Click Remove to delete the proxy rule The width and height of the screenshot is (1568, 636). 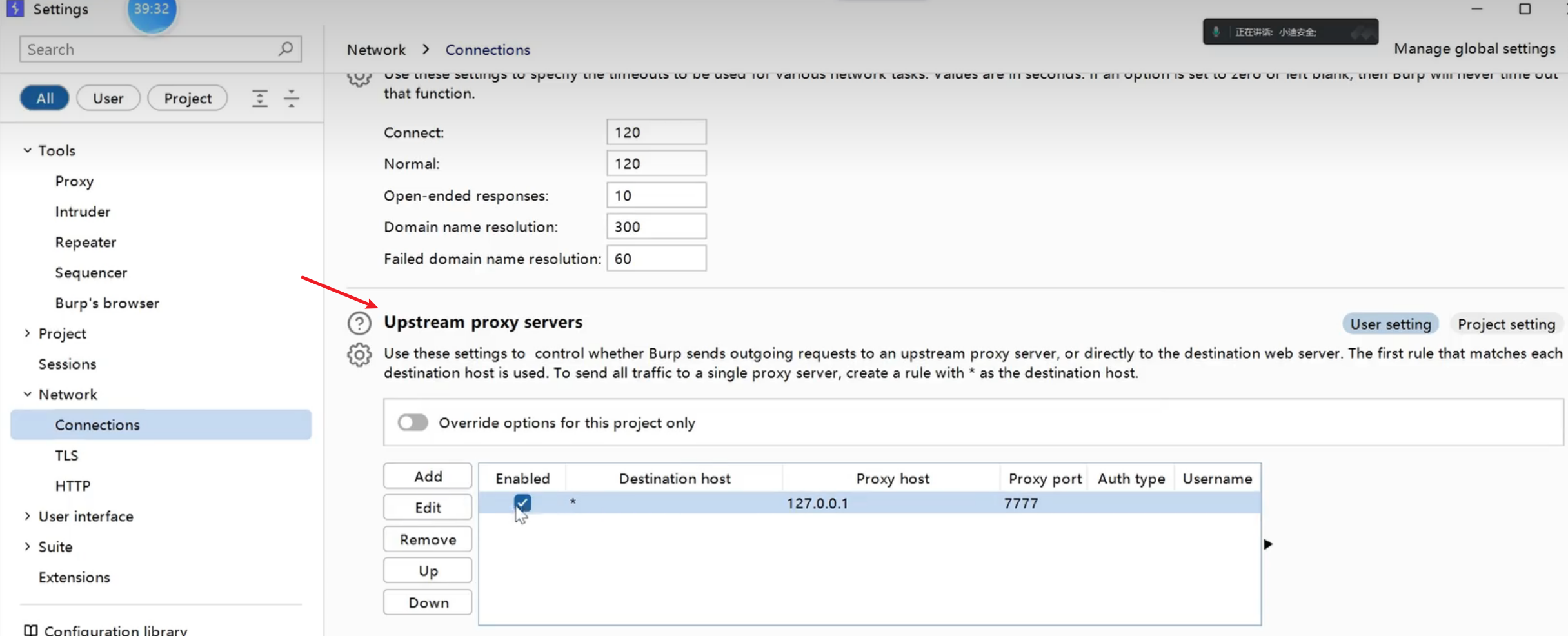click(x=428, y=539)
